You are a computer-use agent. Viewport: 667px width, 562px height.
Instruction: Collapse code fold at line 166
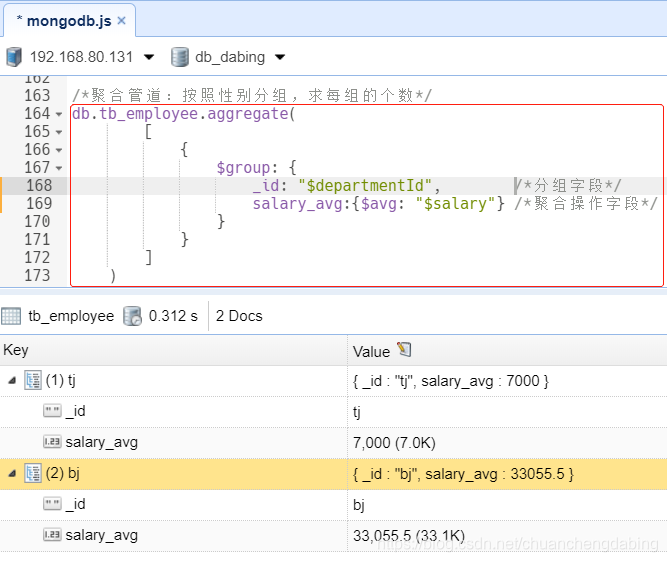59,150
